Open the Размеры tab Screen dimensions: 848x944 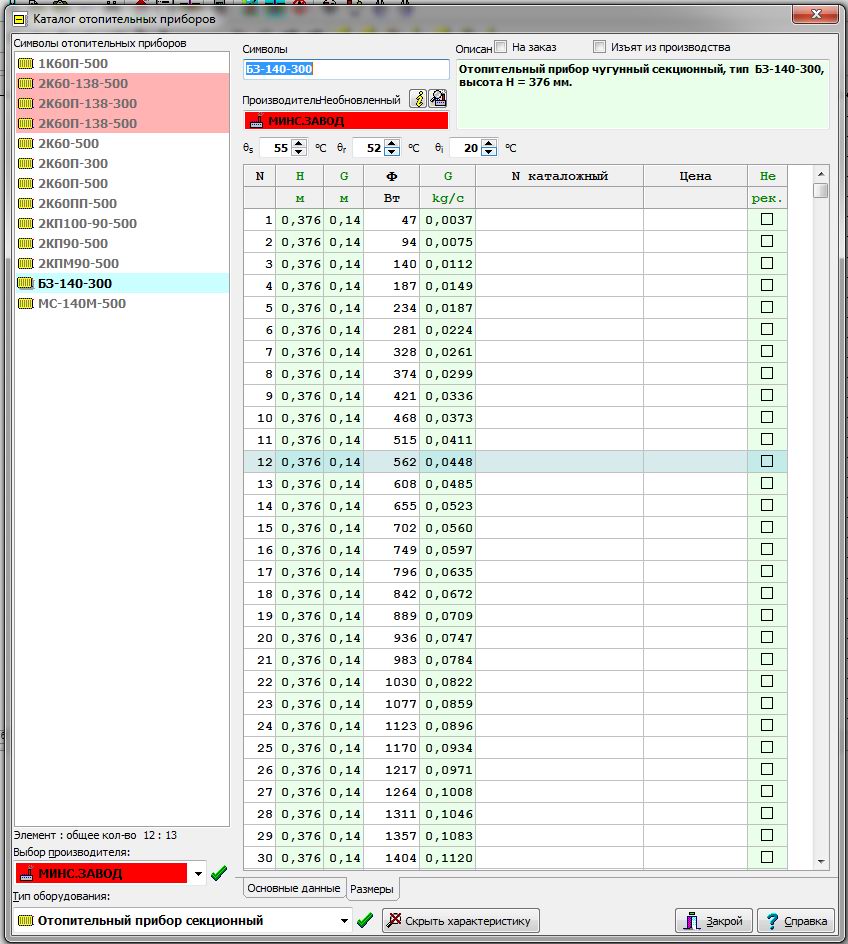pyautogui.click(x=371, y=889)
